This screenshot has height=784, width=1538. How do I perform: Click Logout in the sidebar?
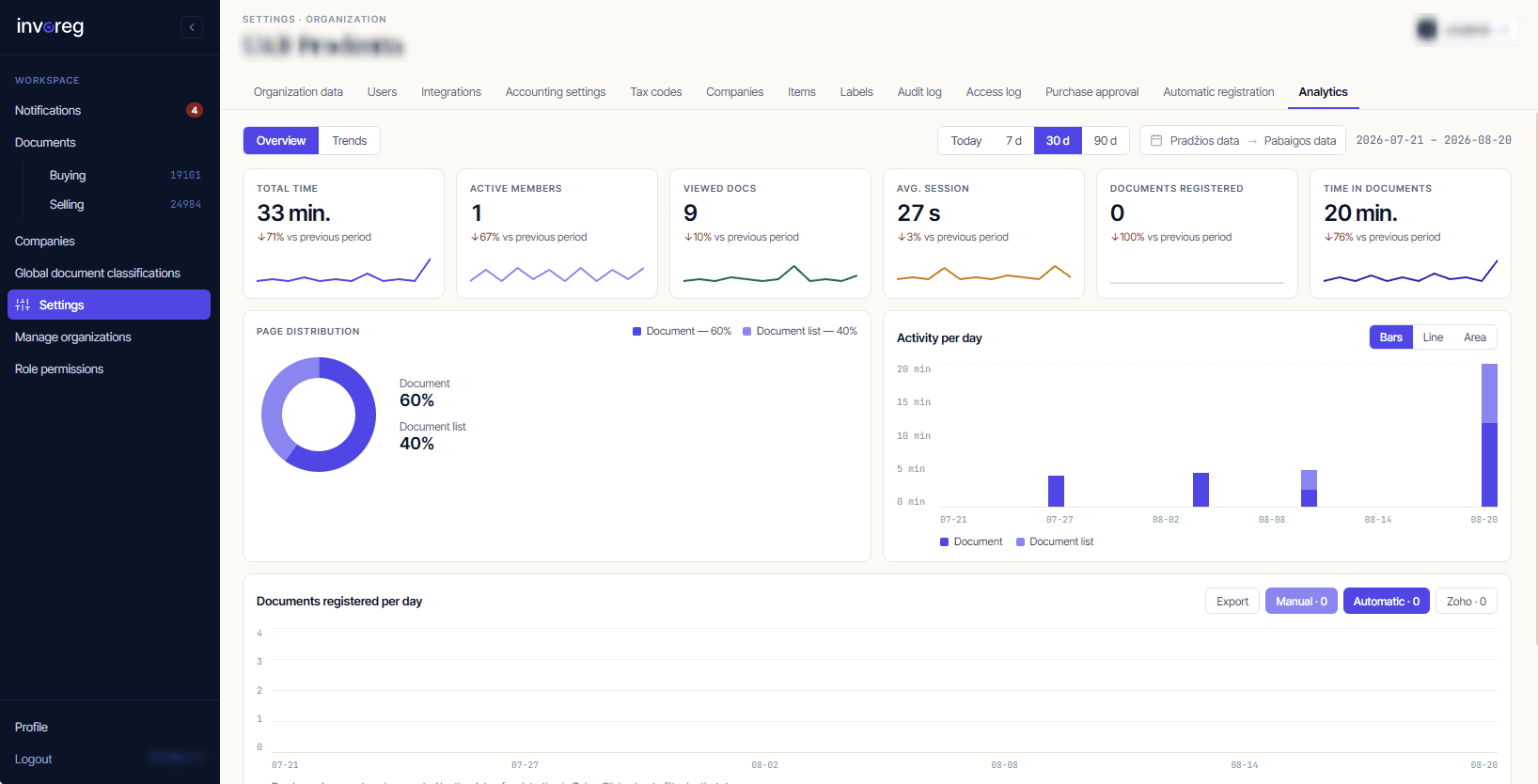tap(33, 759)
